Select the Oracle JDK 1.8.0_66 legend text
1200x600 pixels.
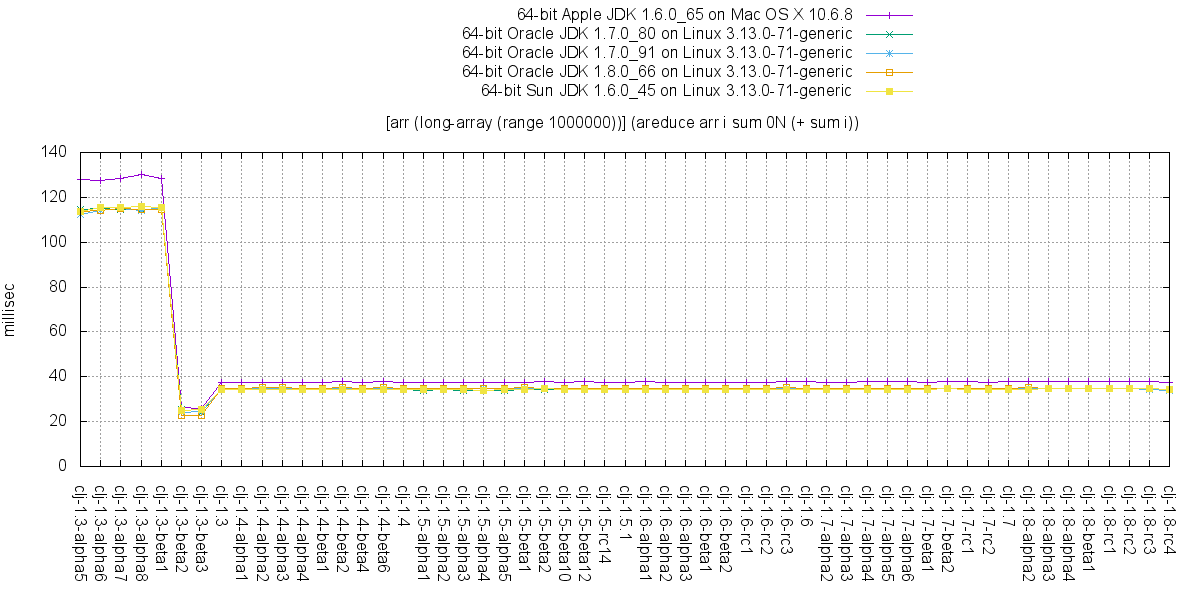click(x=657, y=71)
